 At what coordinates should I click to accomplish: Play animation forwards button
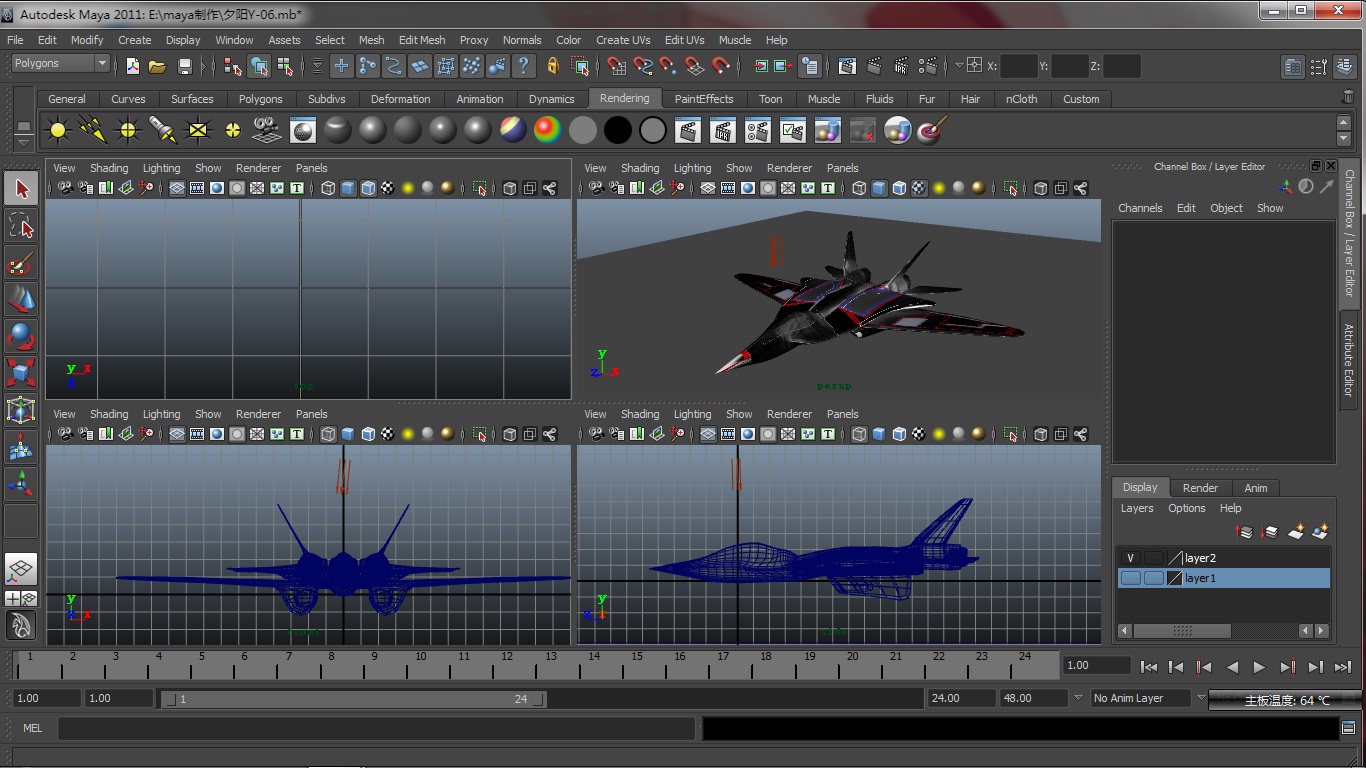1259,666
